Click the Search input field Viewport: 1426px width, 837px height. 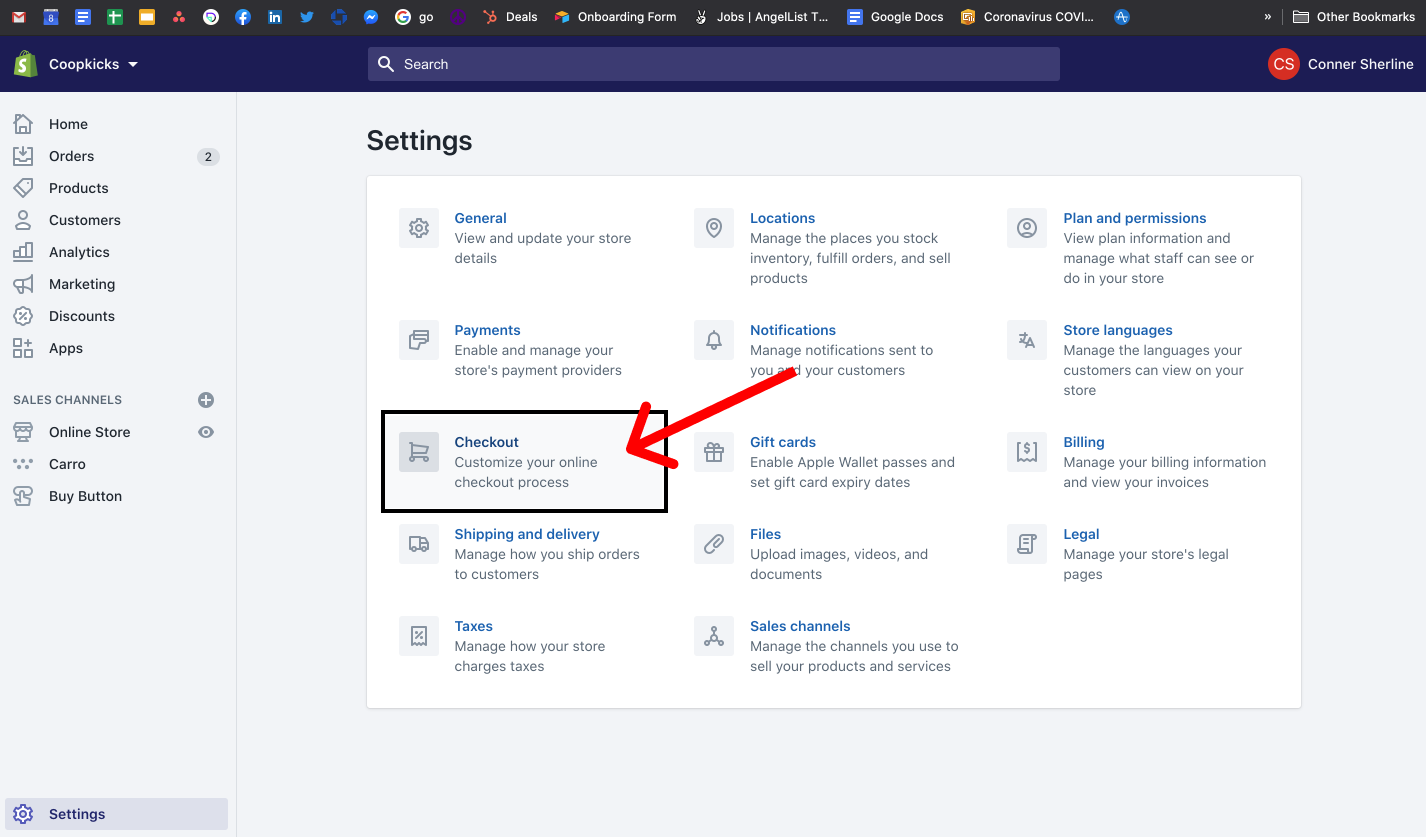point(713,64)
